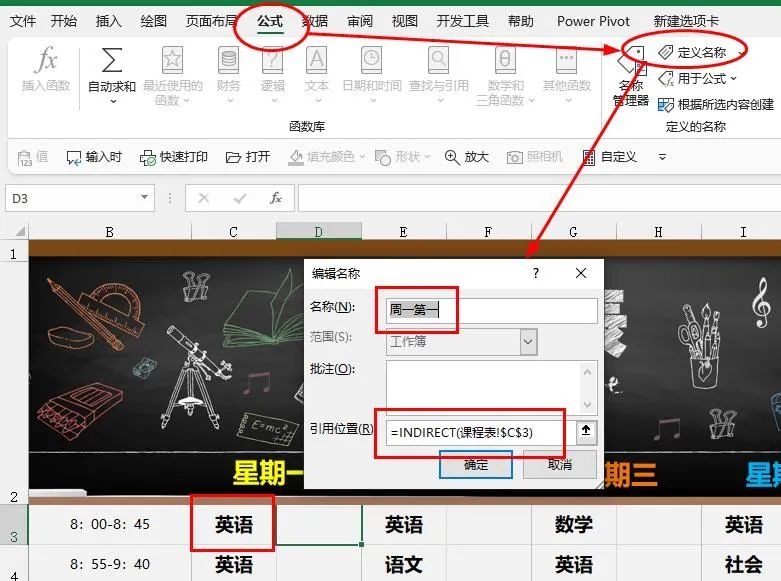Select row header 3
Image resolution: width=781 pixels, height=581 pixels.
14,525
